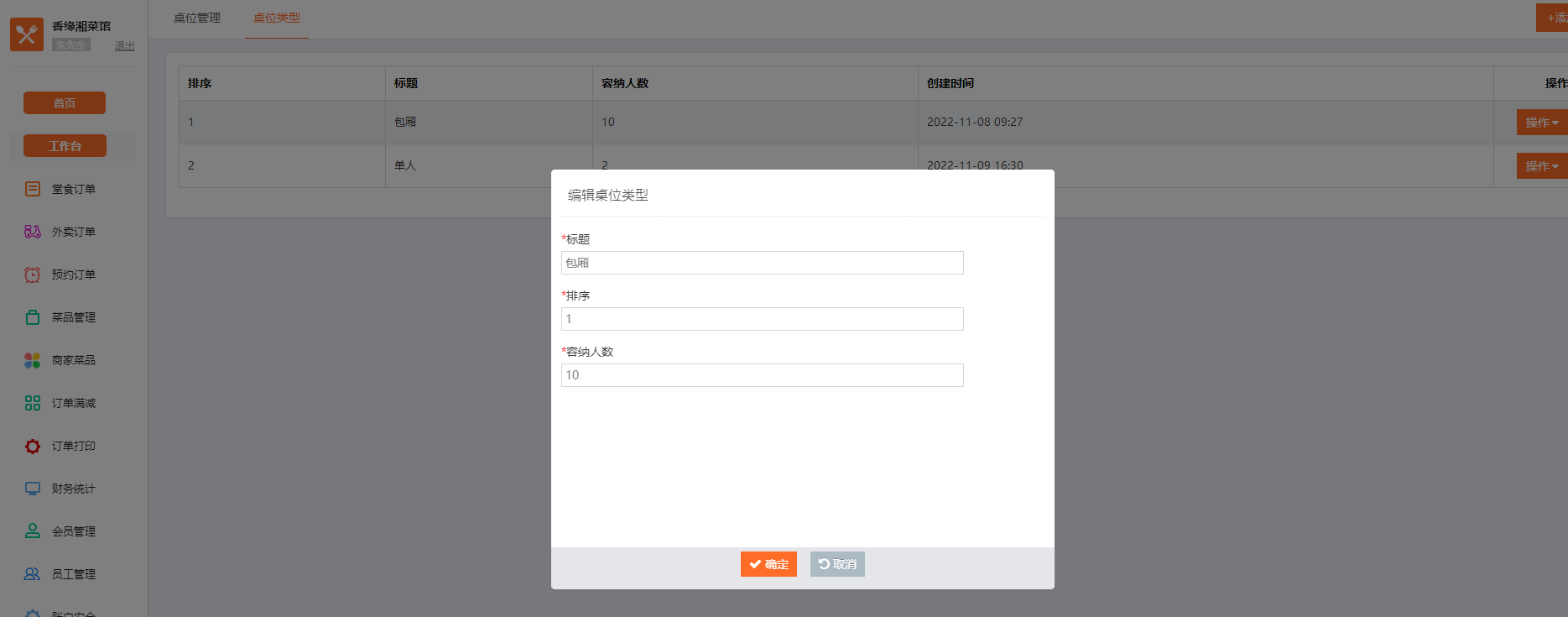Open the 财务统计 monitor icon
The height and width of the screenshot is (617, 1568).
33,489
